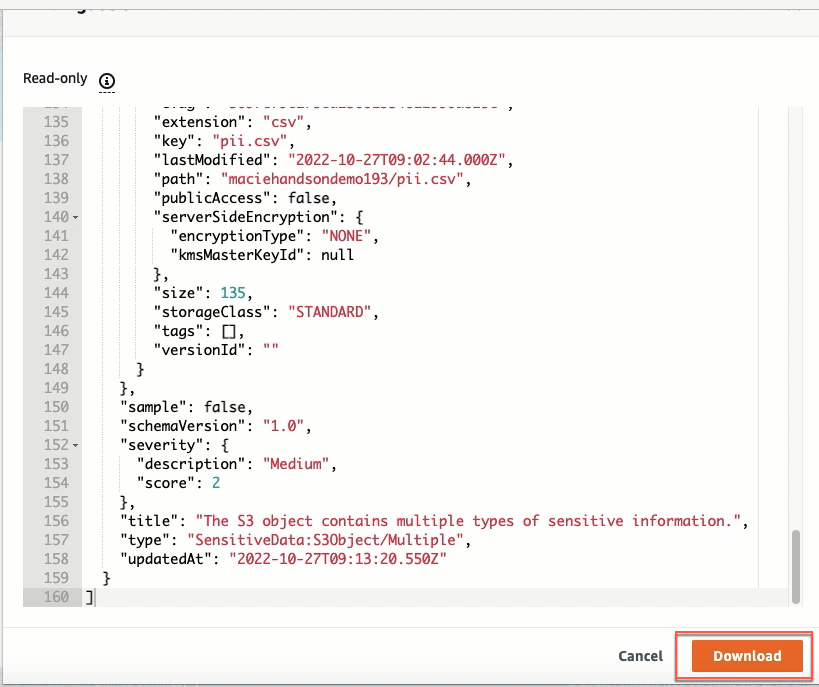Click the Download button

pyautogui.click(x=747, y=656)
